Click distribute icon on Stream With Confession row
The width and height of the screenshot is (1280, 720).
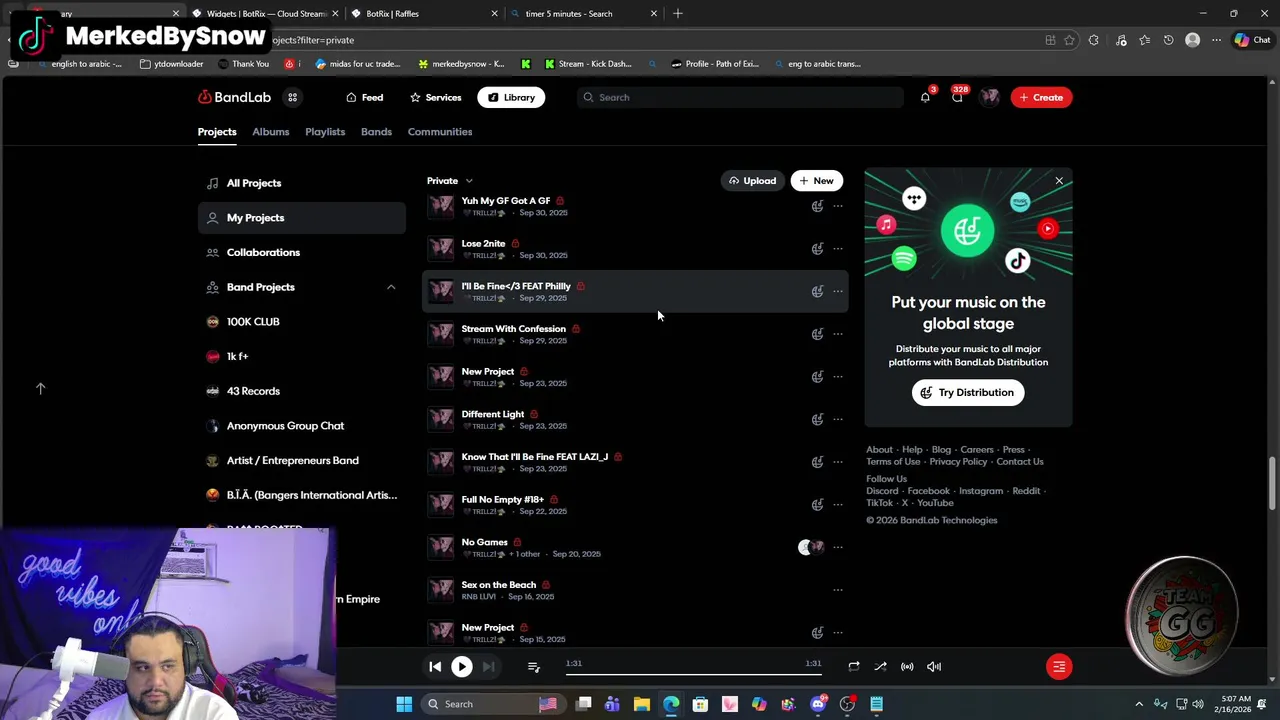tap(817, 334)
